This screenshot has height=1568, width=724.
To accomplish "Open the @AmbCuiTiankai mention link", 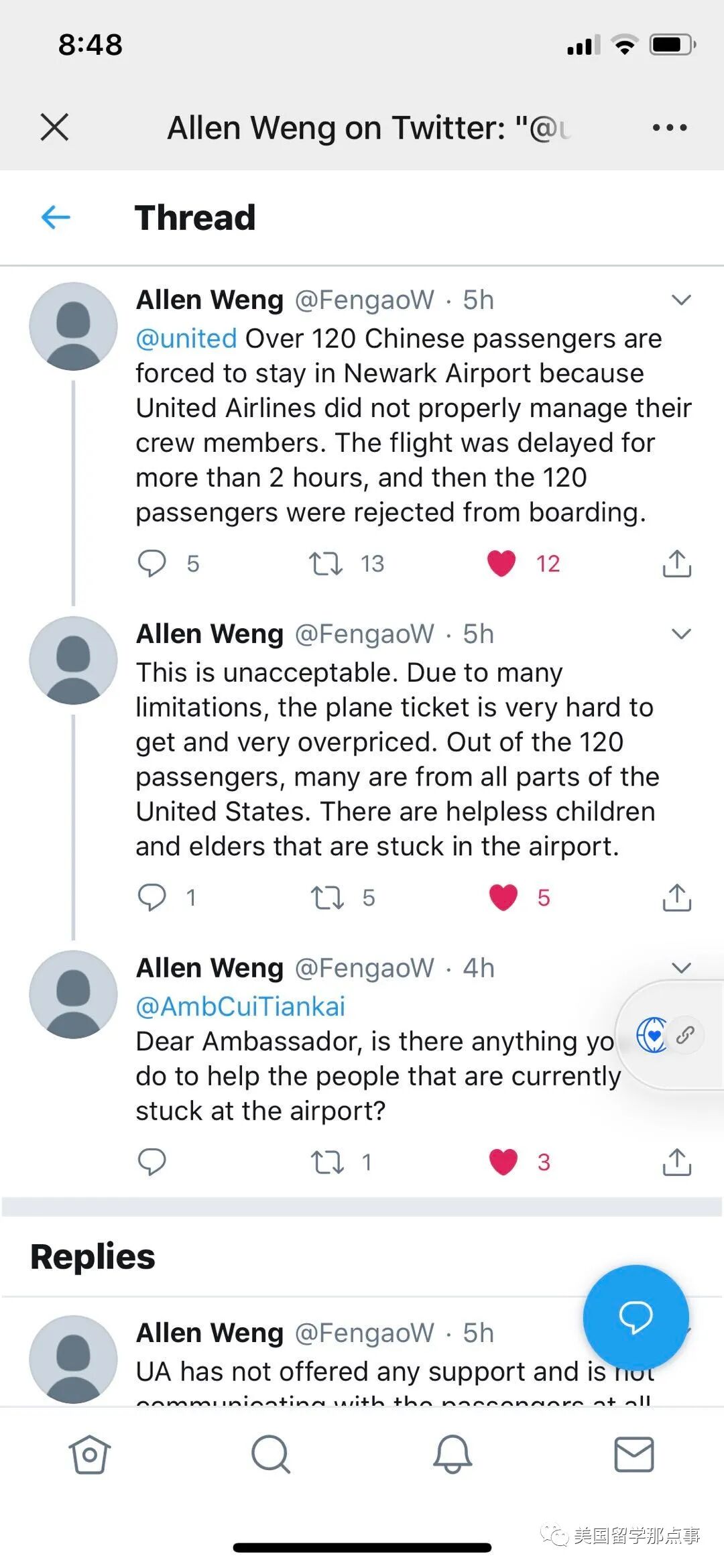I will coord(241,1006).
